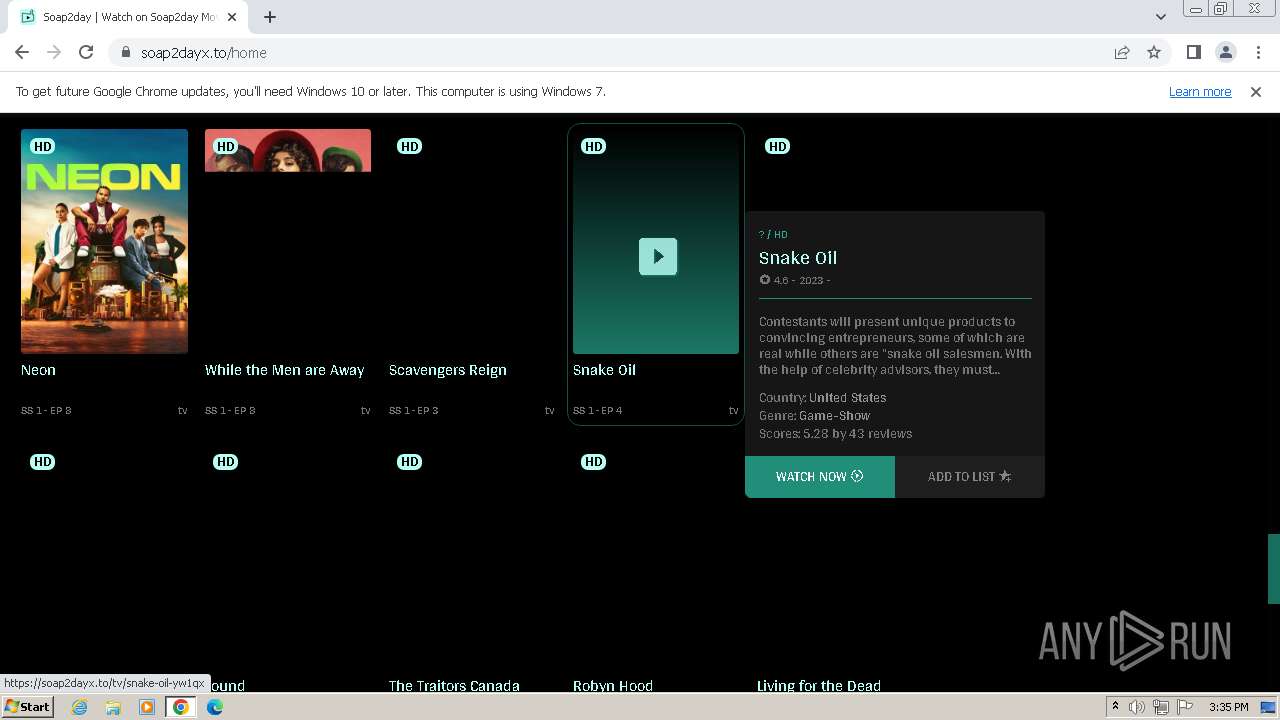Open the Chrome profile menu
Screen dimensions: 1280x720
tap(1226, 53)
